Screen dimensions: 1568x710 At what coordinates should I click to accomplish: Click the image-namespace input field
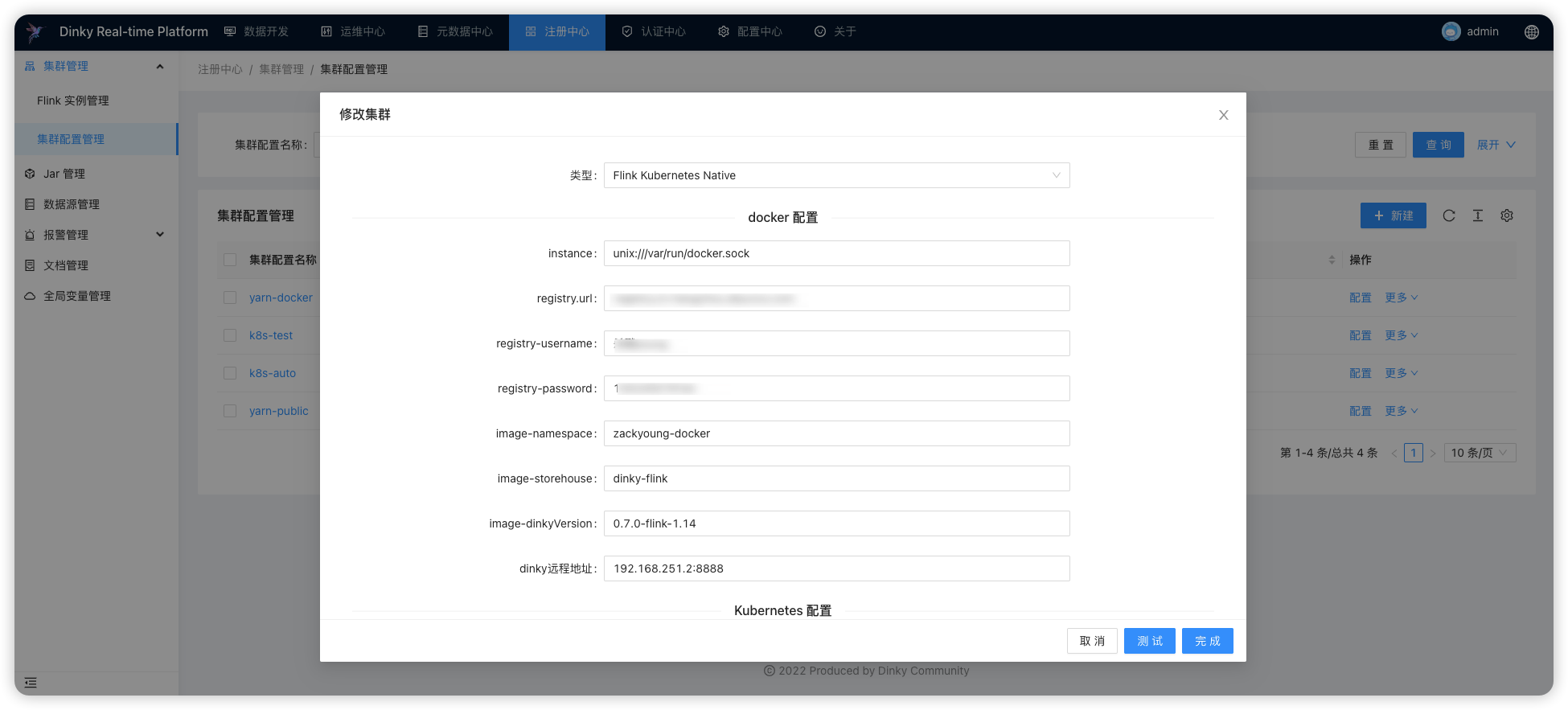coord(836,433)
